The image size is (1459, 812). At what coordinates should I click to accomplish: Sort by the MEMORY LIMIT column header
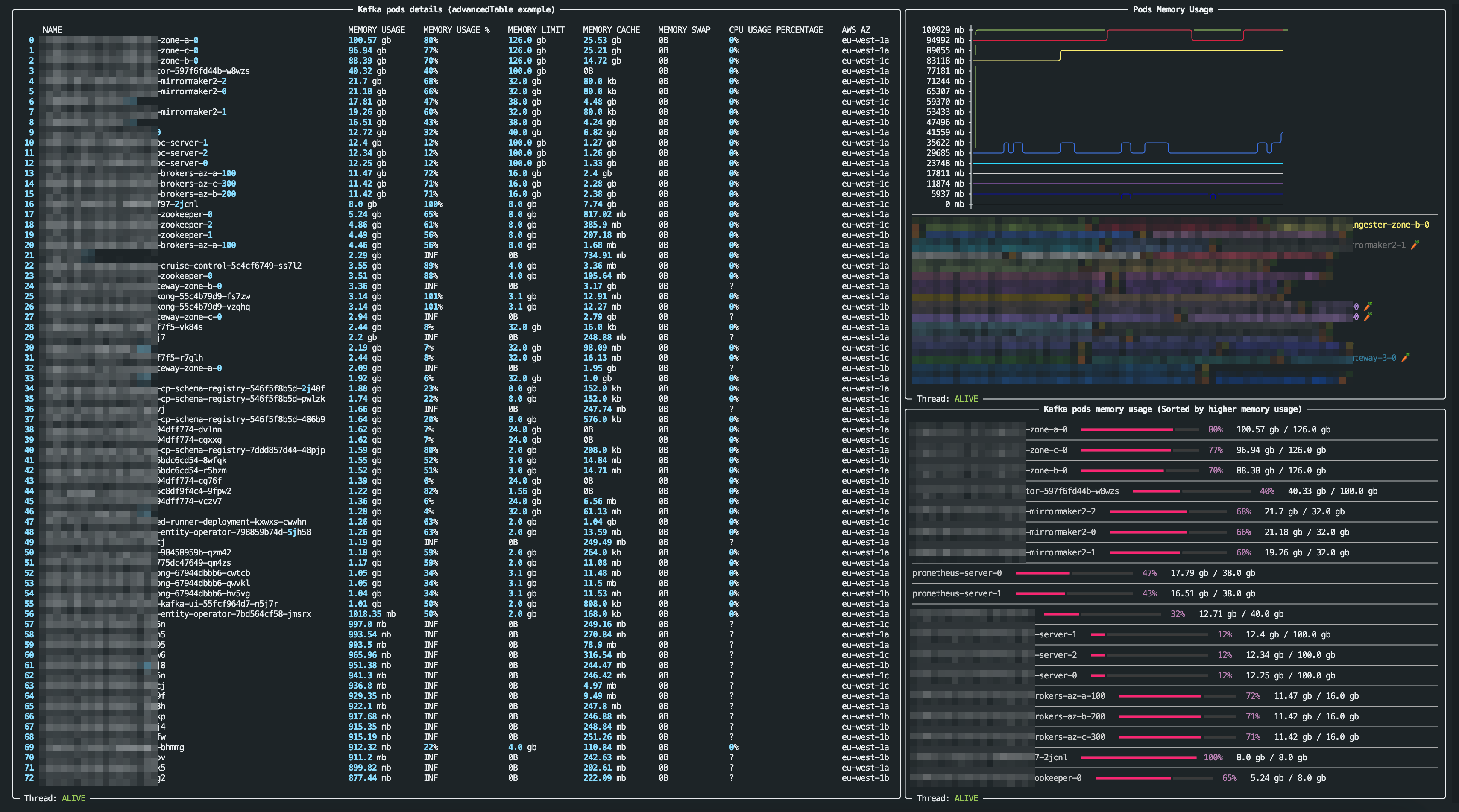[x=536, y=30]
